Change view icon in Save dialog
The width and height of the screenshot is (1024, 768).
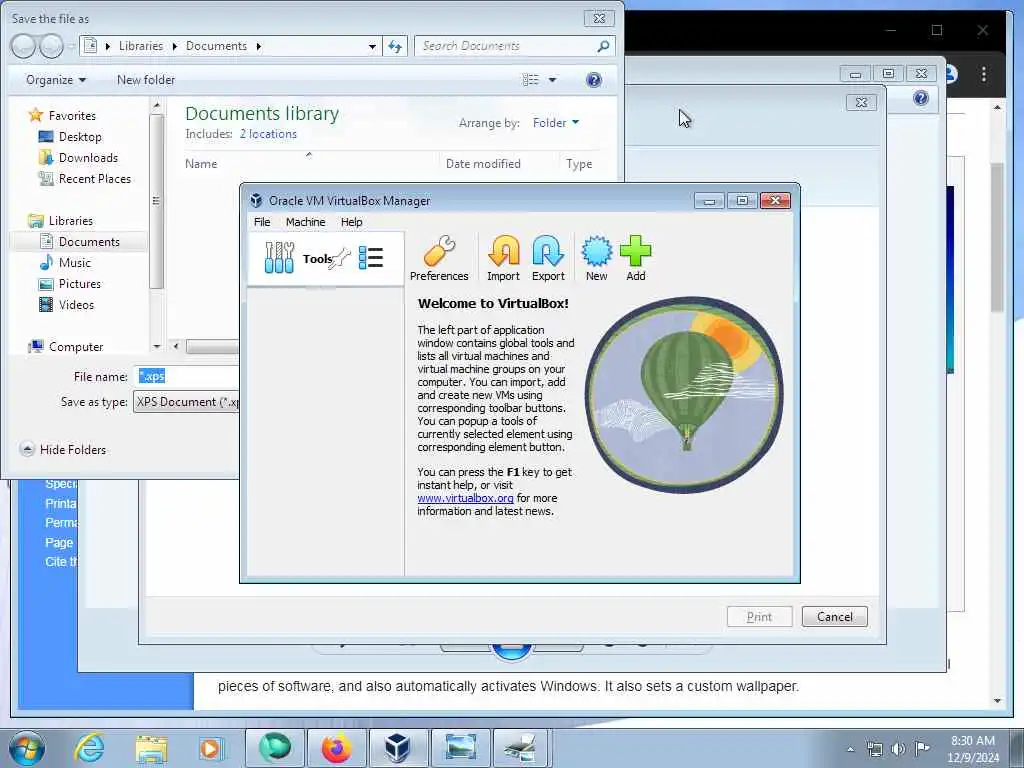pos(530,80)
